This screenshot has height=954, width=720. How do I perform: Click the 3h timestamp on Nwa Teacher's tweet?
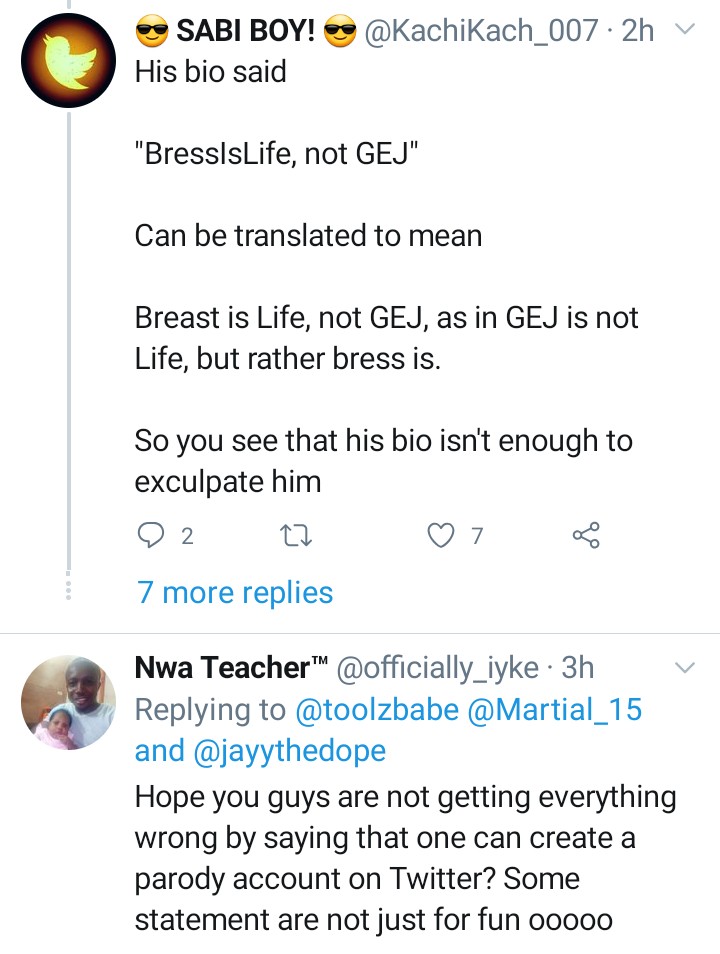(577, 668)
